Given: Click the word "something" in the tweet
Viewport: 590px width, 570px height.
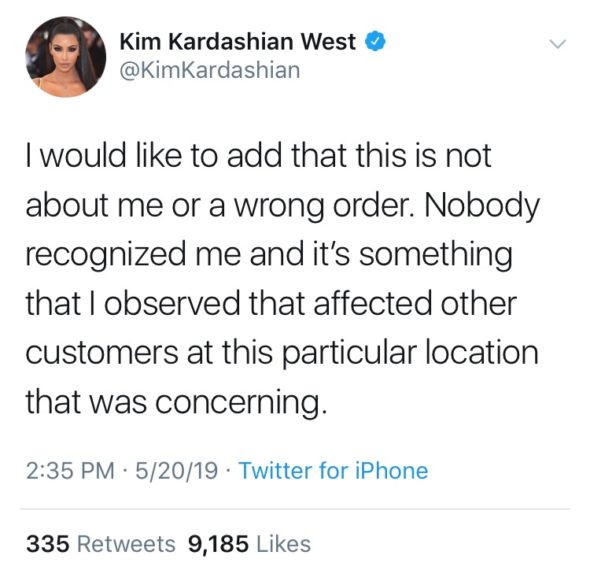Looking at the screenshot, I should pos(436,255).
